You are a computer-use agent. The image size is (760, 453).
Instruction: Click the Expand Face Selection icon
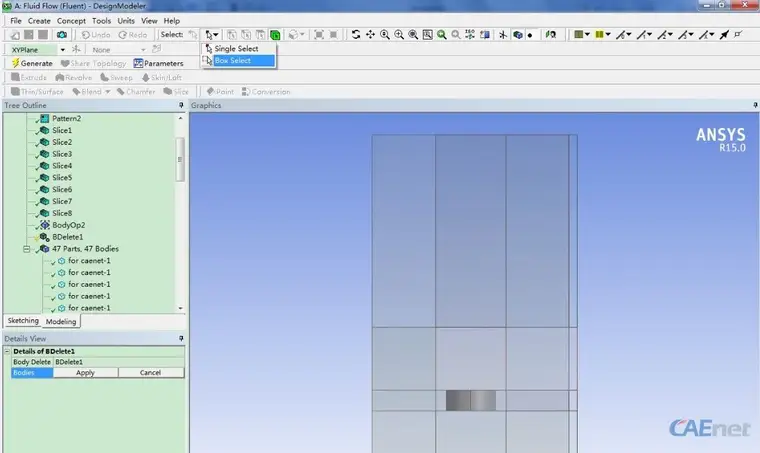[x=319, y=34]
